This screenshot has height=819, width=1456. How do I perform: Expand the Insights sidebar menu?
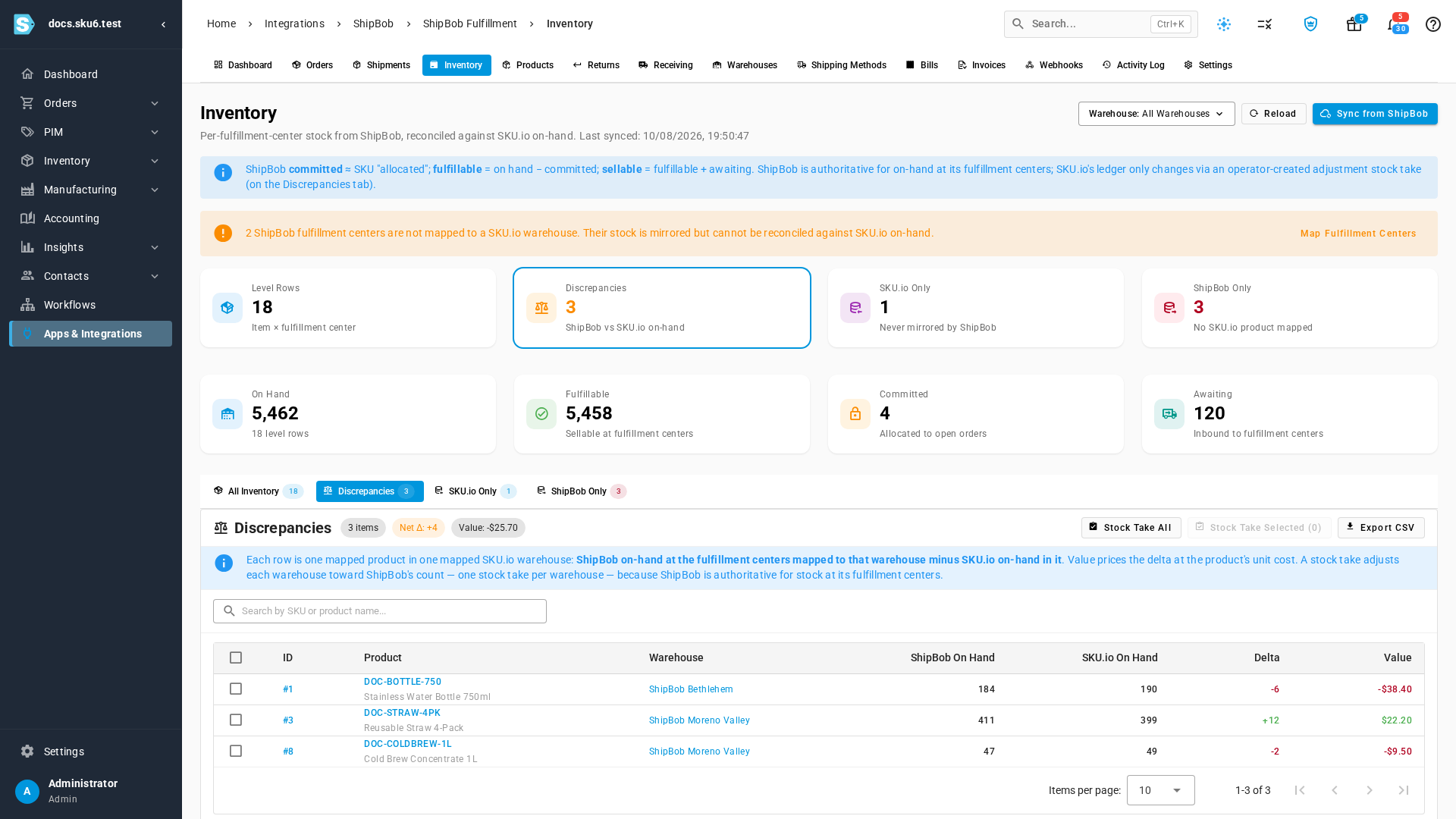91,247
